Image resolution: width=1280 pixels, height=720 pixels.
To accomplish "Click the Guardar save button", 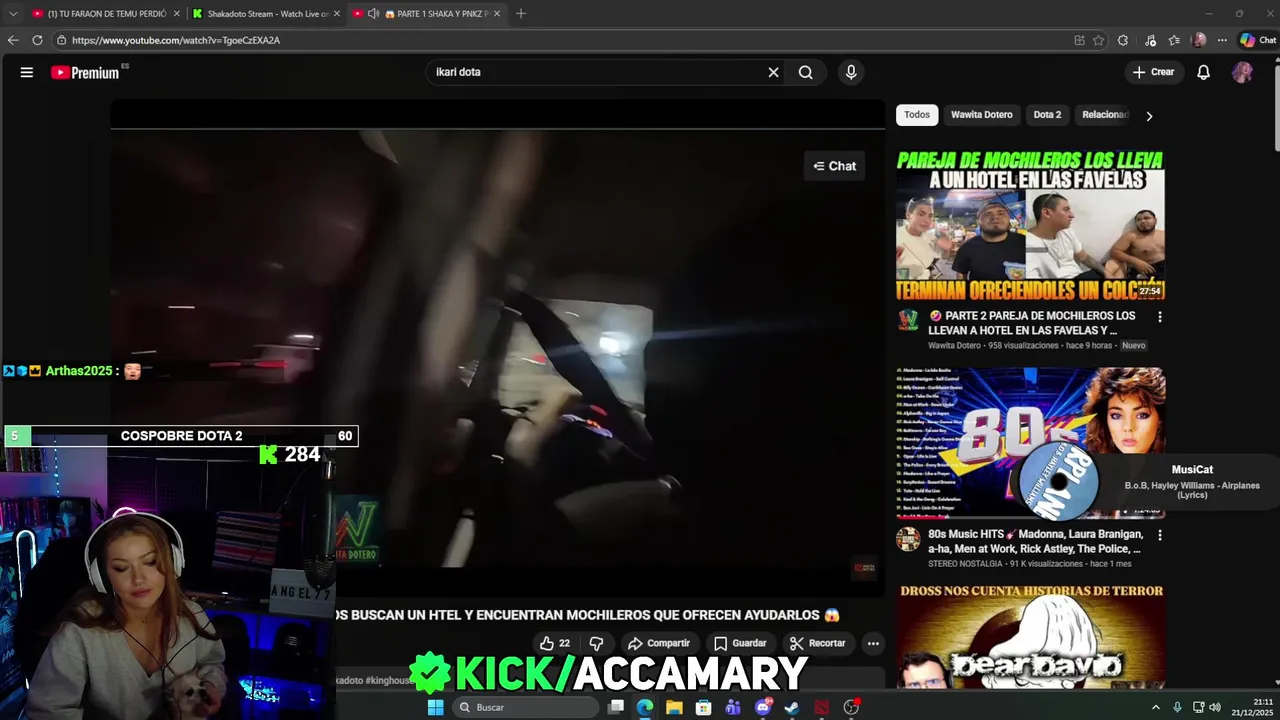I will 740,643.
